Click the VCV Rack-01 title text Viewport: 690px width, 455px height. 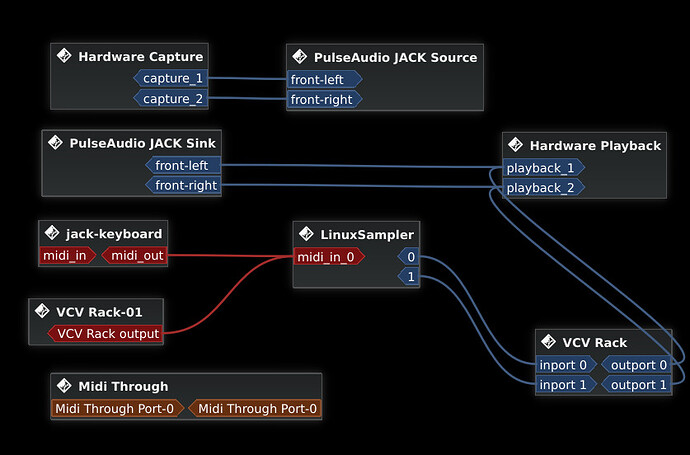point(99,312)
